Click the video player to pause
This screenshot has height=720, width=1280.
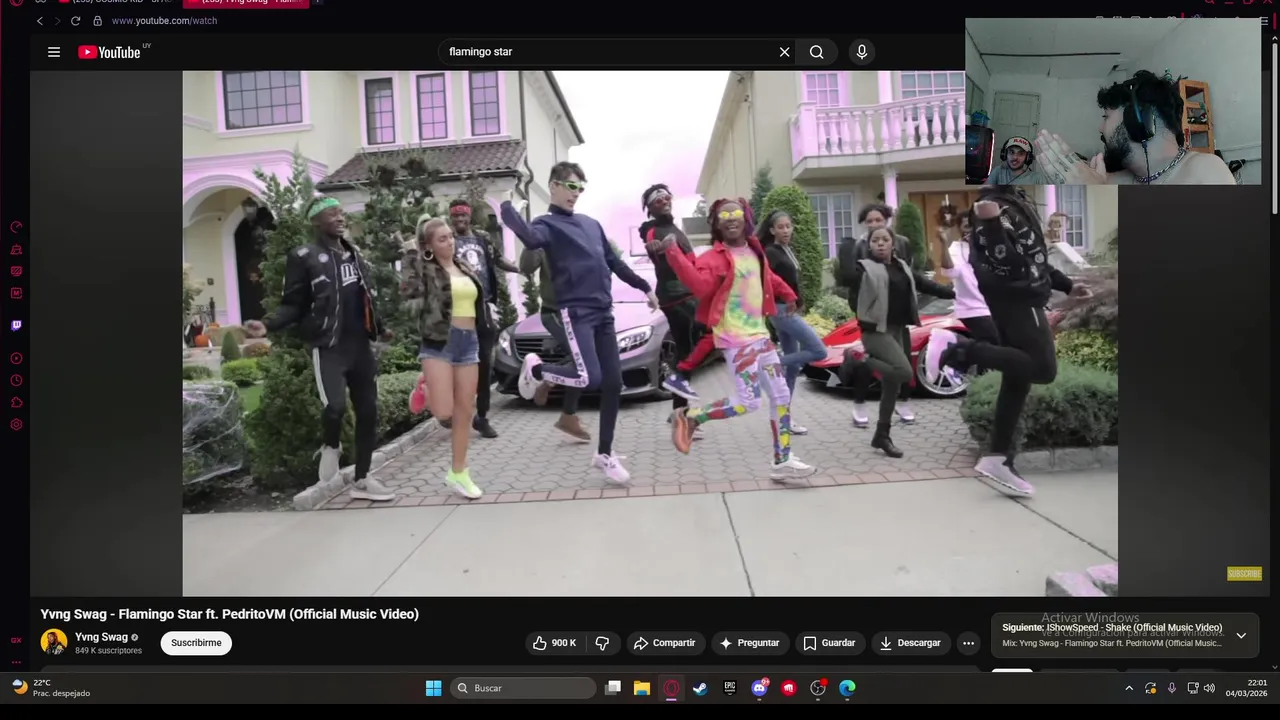coord(650,333)
